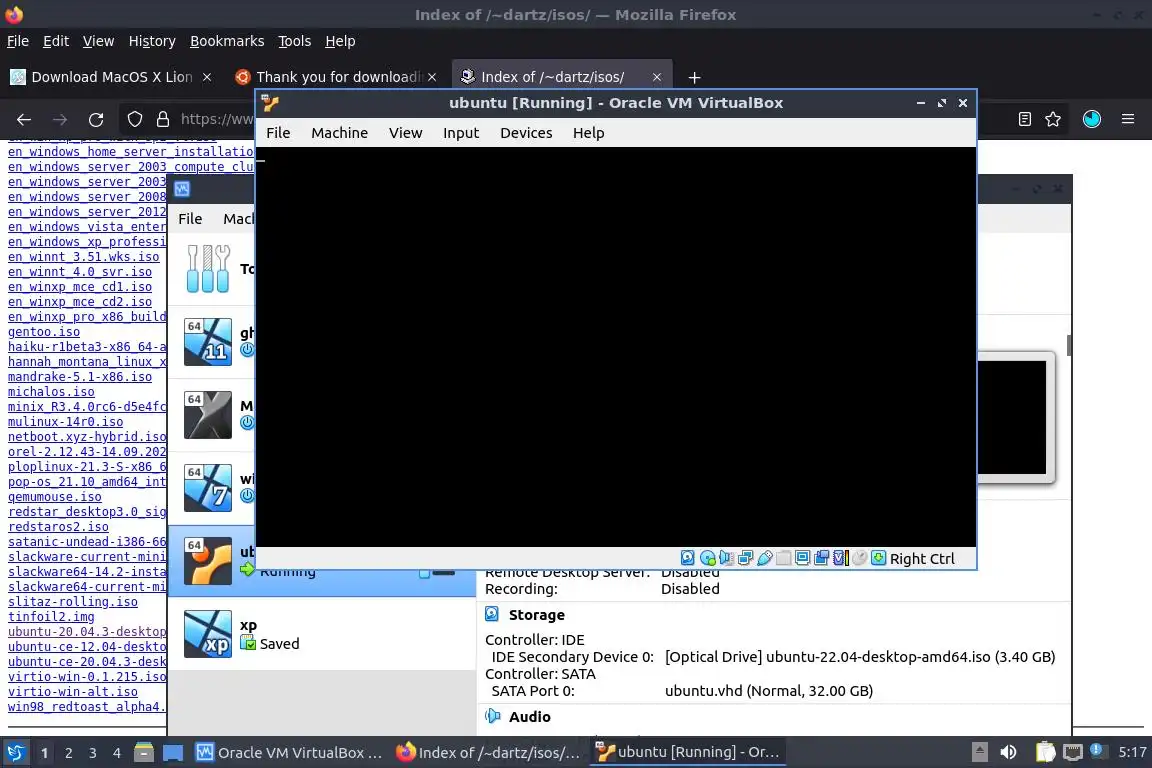Image resolution: width=1152 pixels, height=768 pixels.
Task: Open Help menu in ubuntu VM window
Action: (588, 133)
